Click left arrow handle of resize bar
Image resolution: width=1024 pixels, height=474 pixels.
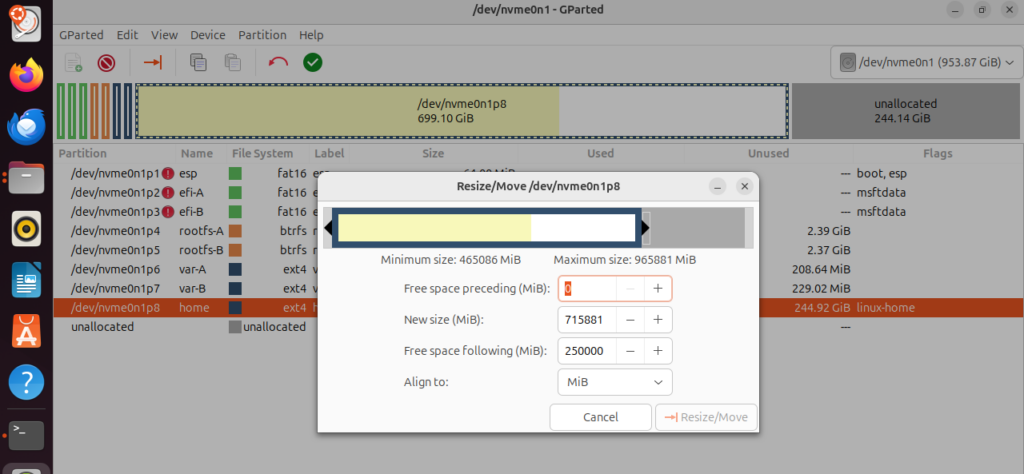tap(328, 228)
